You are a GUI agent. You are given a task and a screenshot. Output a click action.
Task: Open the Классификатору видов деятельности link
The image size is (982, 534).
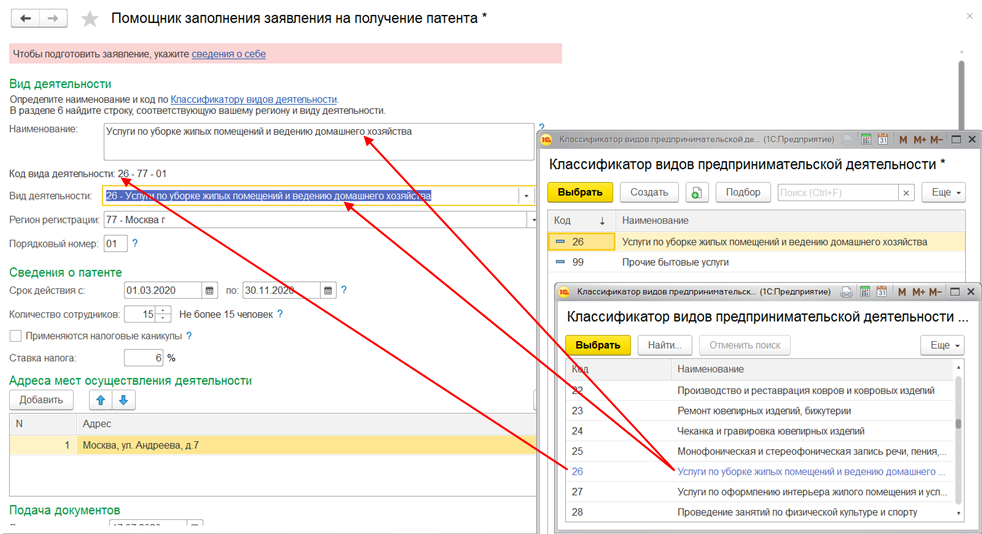point(254,99)
